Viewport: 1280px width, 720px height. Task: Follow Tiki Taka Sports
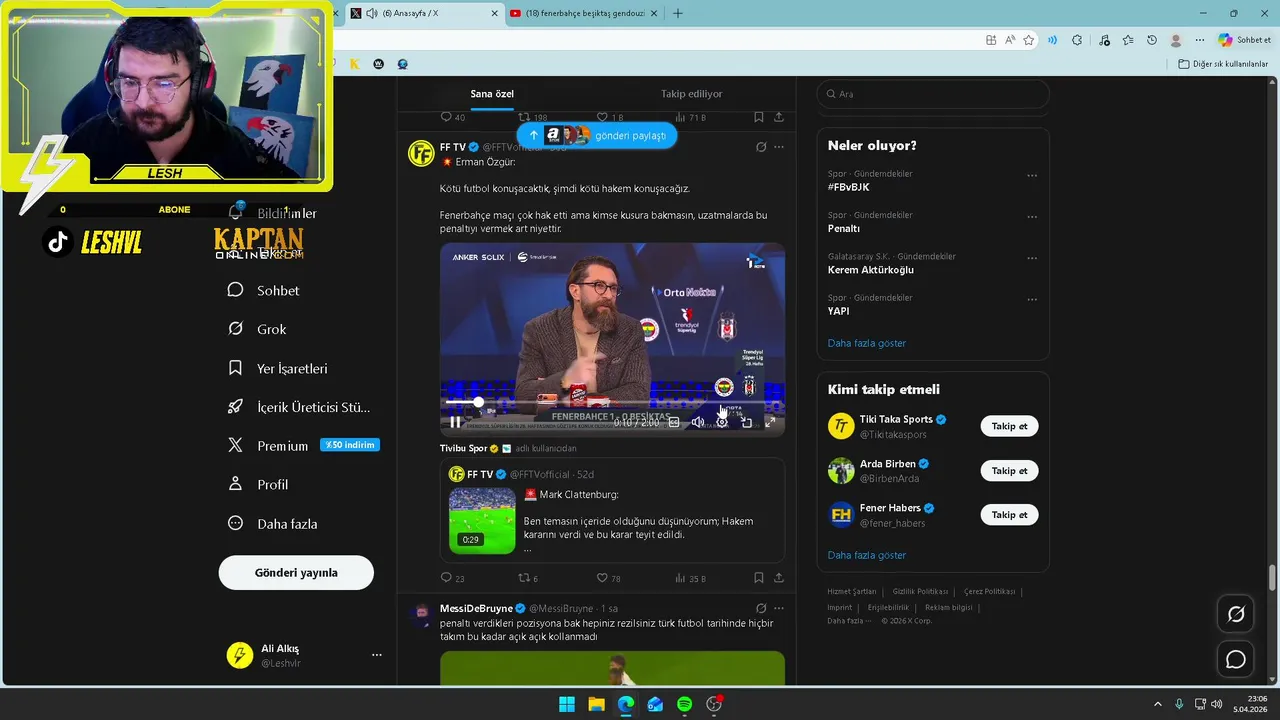[1009, 426]
